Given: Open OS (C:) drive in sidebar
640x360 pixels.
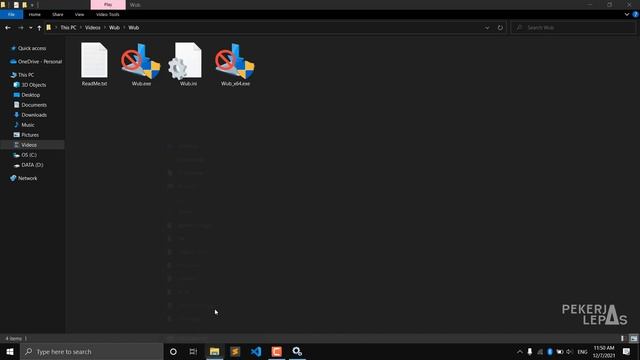Looking at the screenshot, I should pyautogui.click(x=29, y=155).
